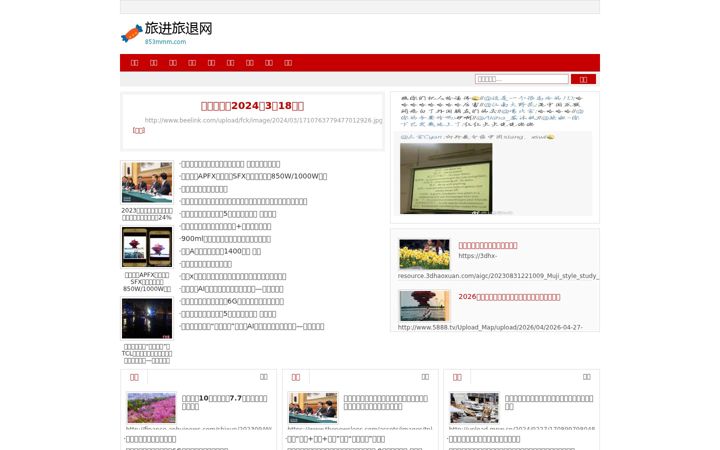Click the www.beelink.com image URL text
This screenshot has height=450, width=720.
coord(264,120)
